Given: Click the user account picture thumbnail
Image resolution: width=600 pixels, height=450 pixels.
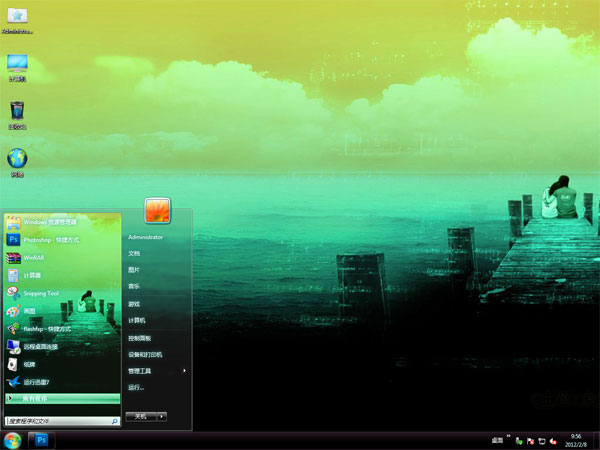Looking at the screenshot, I should (158, 210).
